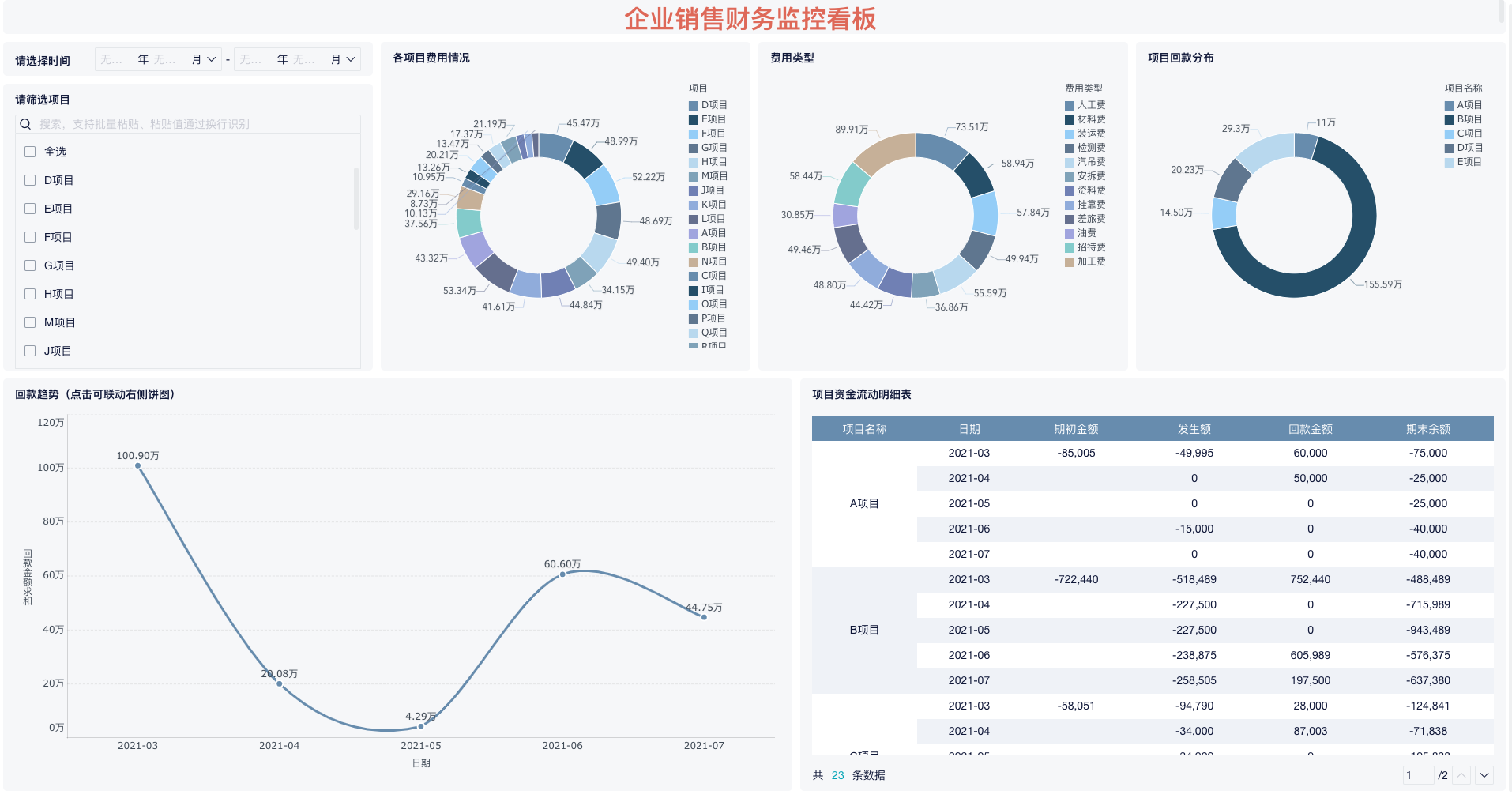Check the M项目 filter checkbox
The height and width of the screenshot is (802, 1512).
tap(29, 322)
